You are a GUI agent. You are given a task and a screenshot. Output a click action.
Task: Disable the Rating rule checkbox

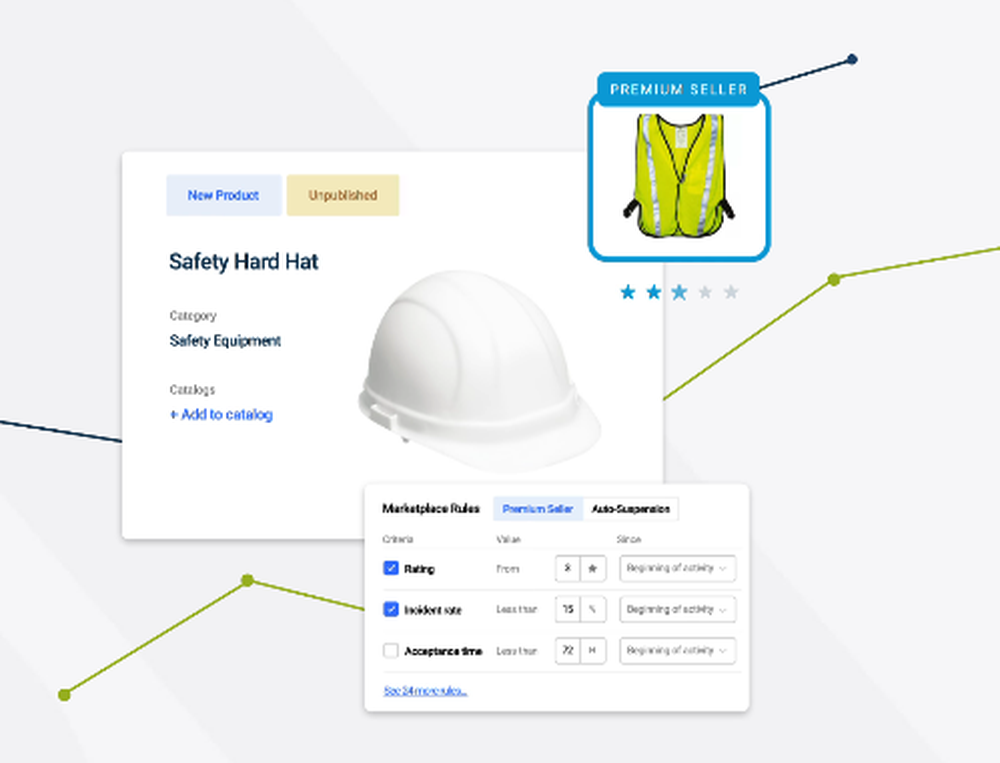(391, 568)
